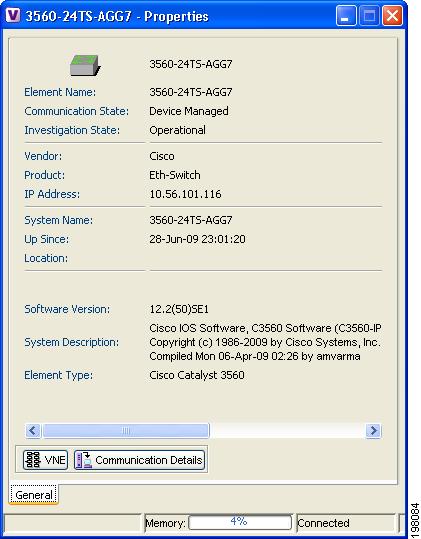
Task: Open Communication Details
Action: [x=140, y=460]
